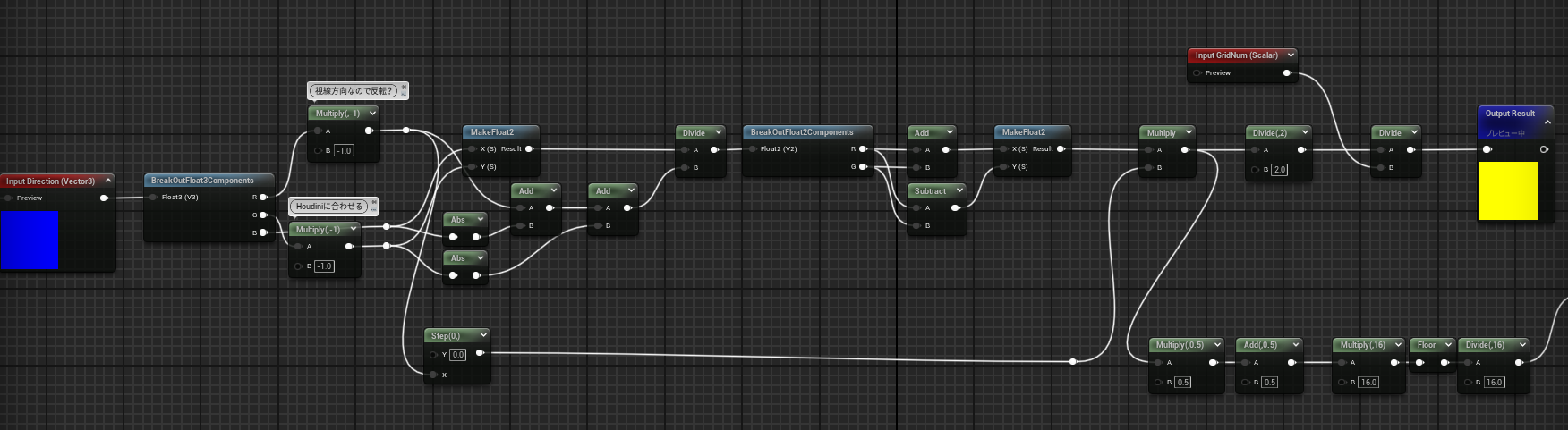Select the Output Result node title
1568x430 pixels.
tap(1510, 114)
